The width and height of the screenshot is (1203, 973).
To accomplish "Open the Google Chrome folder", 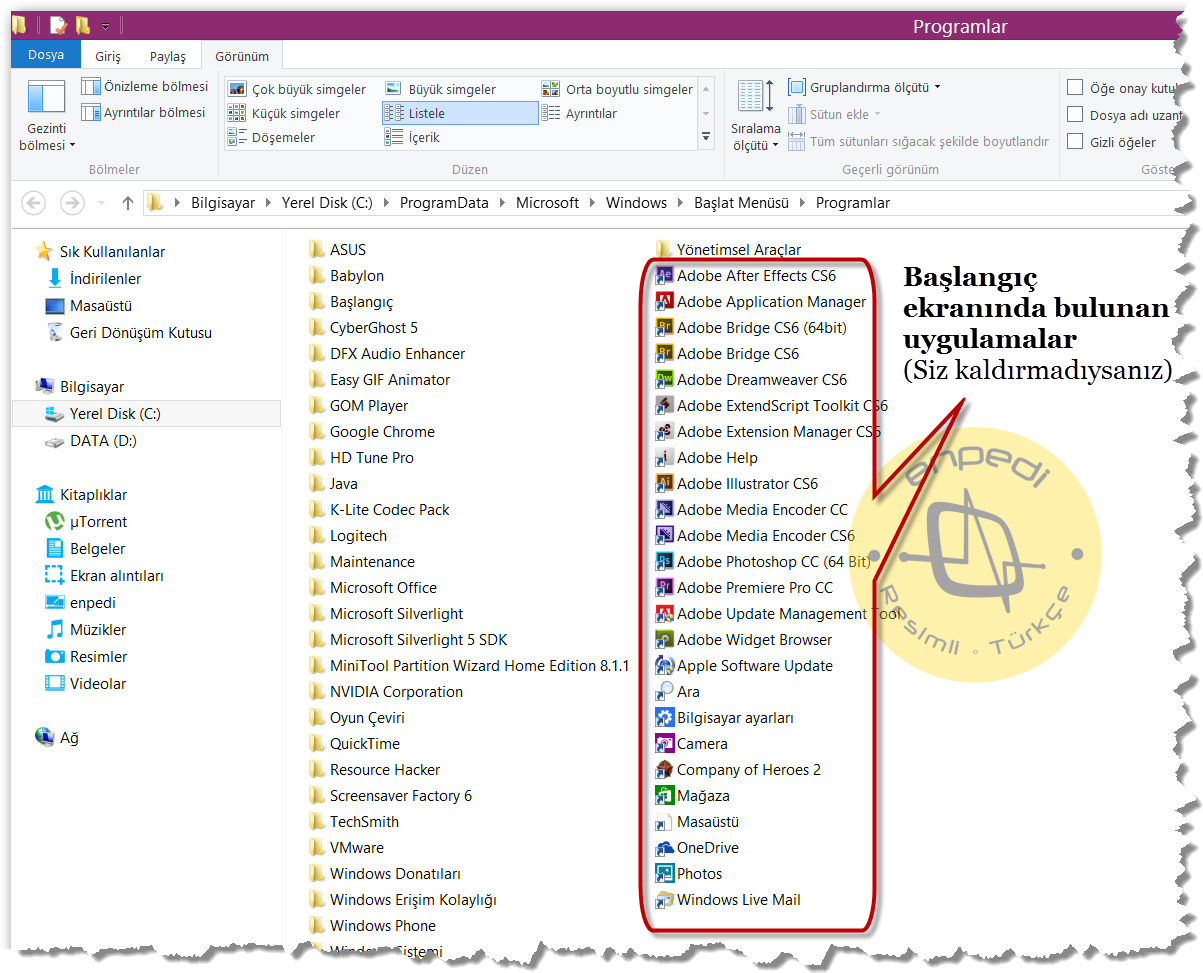I will (372, 432).
